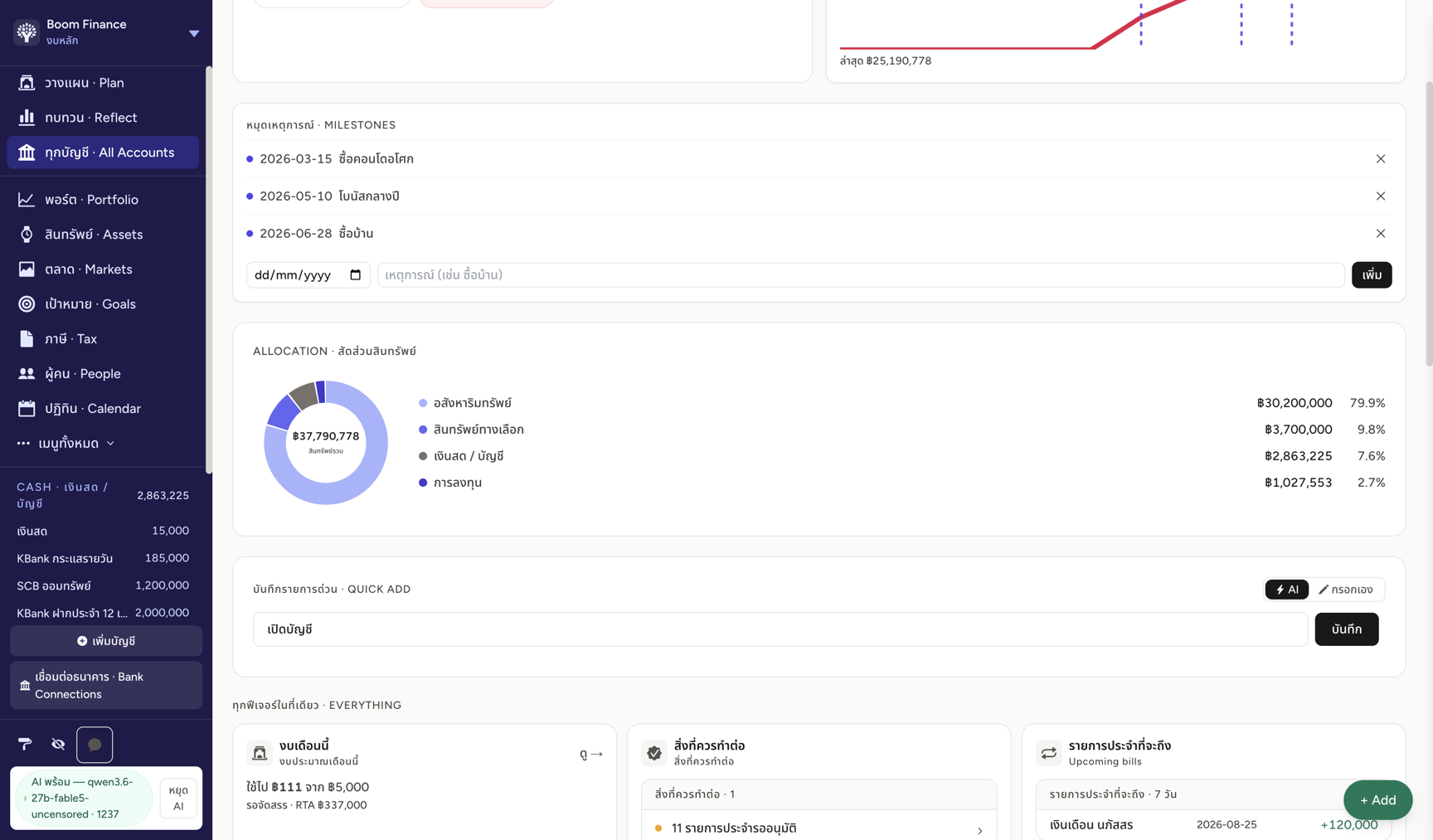Viewport: 1433px width, 840px height.
Task: Click the paint roller theme icon
Action: click(25, 745)
